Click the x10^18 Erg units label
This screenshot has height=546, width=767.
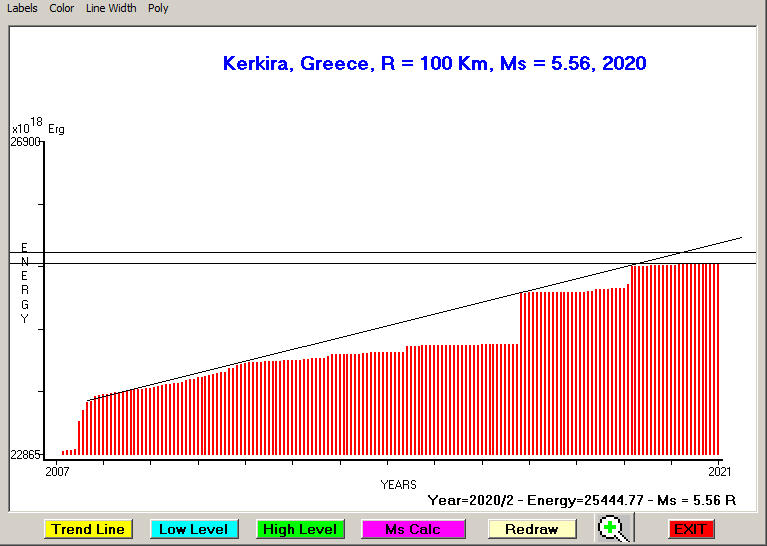[x=37, y=127]
